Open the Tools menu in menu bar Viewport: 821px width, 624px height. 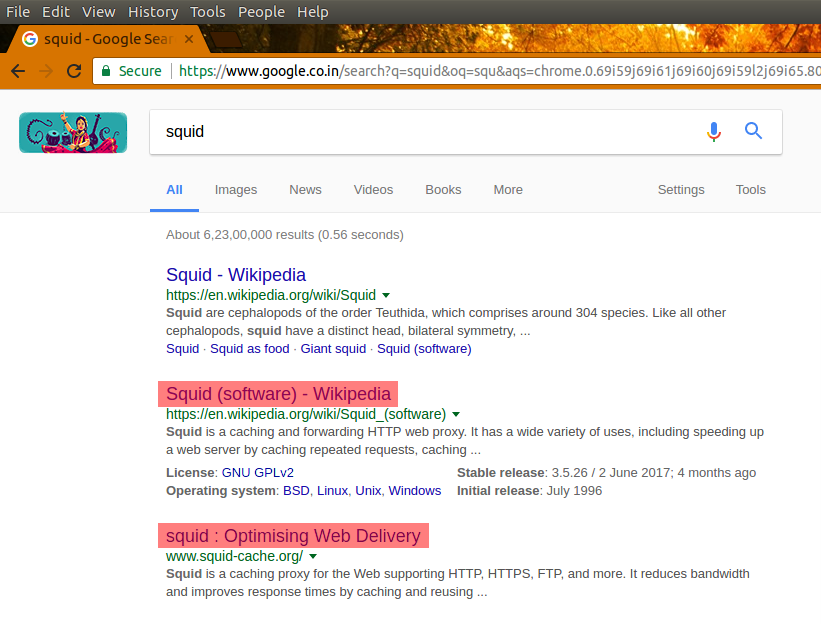207,12
